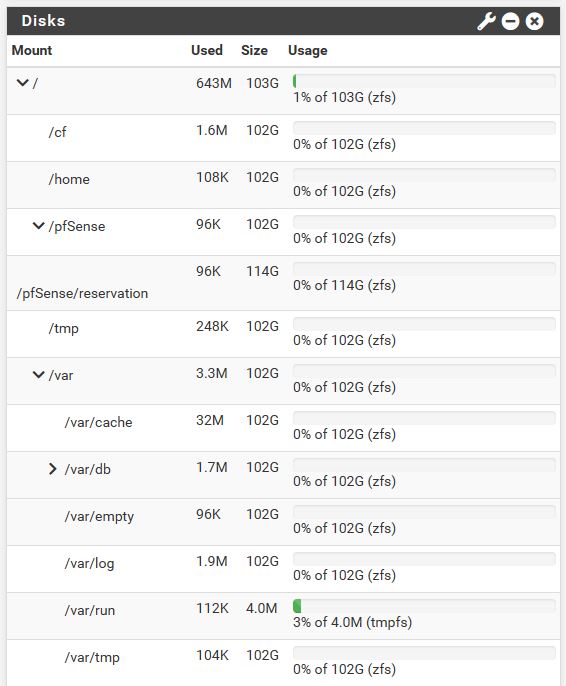
Task: Expand the /var/db mount node
Action: point(52,469)
